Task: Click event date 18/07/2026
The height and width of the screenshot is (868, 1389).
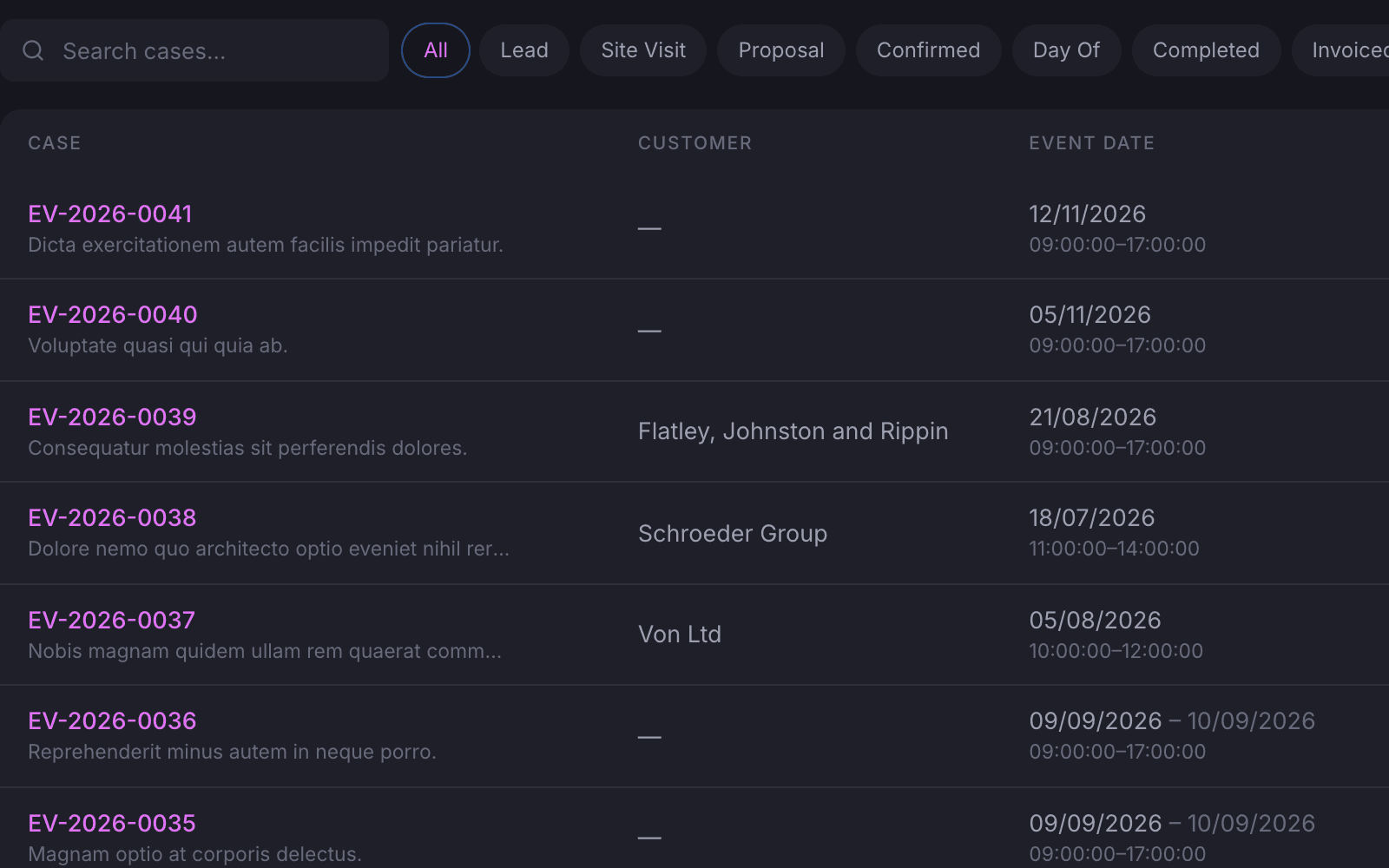Action: 1092,517
